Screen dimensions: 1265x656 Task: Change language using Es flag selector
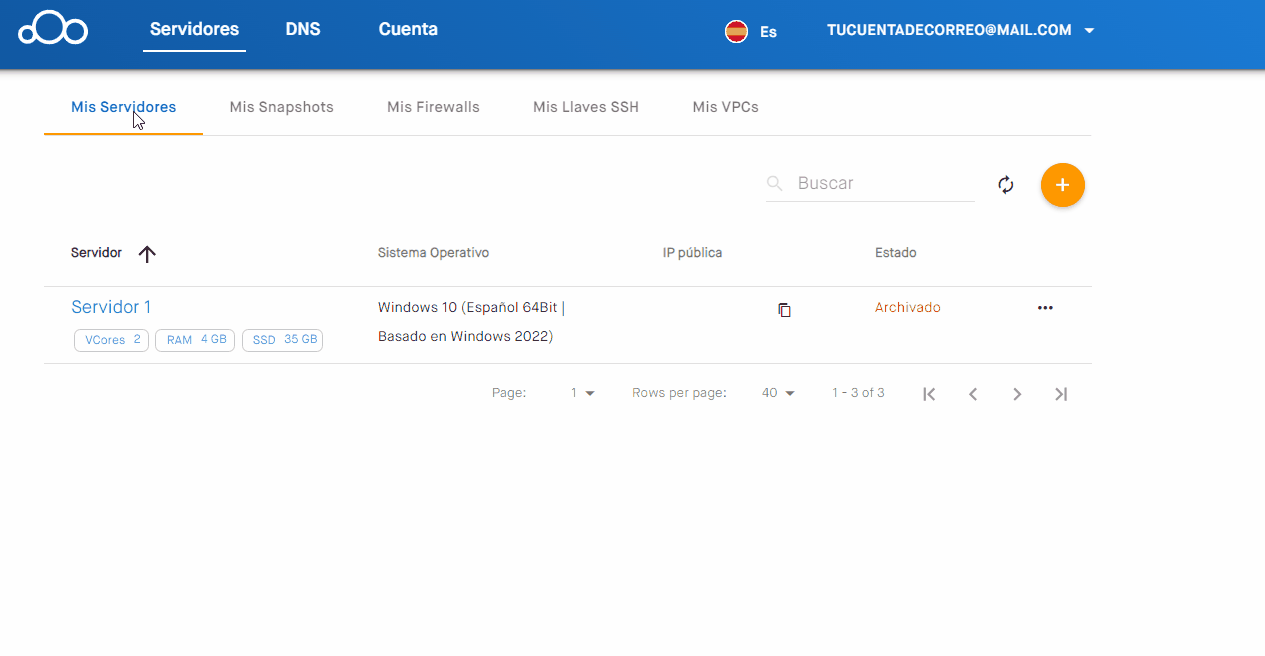point(751,31)
